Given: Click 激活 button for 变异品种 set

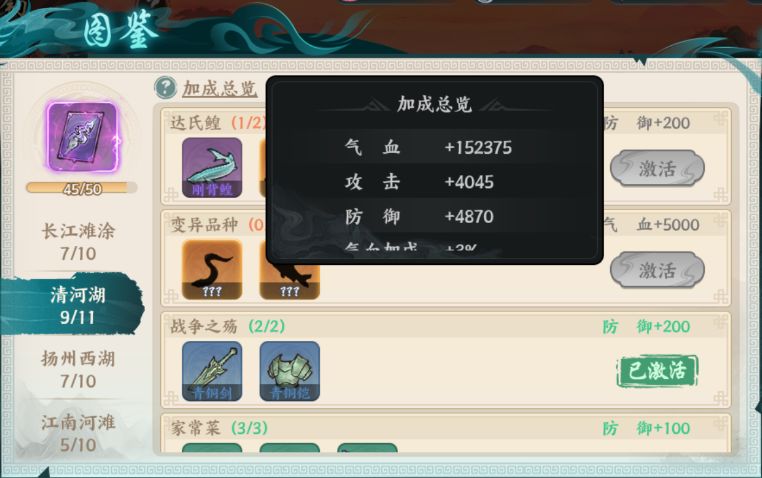Looking at the screenshot, I should pyautogui.click(x=657, y=270).
